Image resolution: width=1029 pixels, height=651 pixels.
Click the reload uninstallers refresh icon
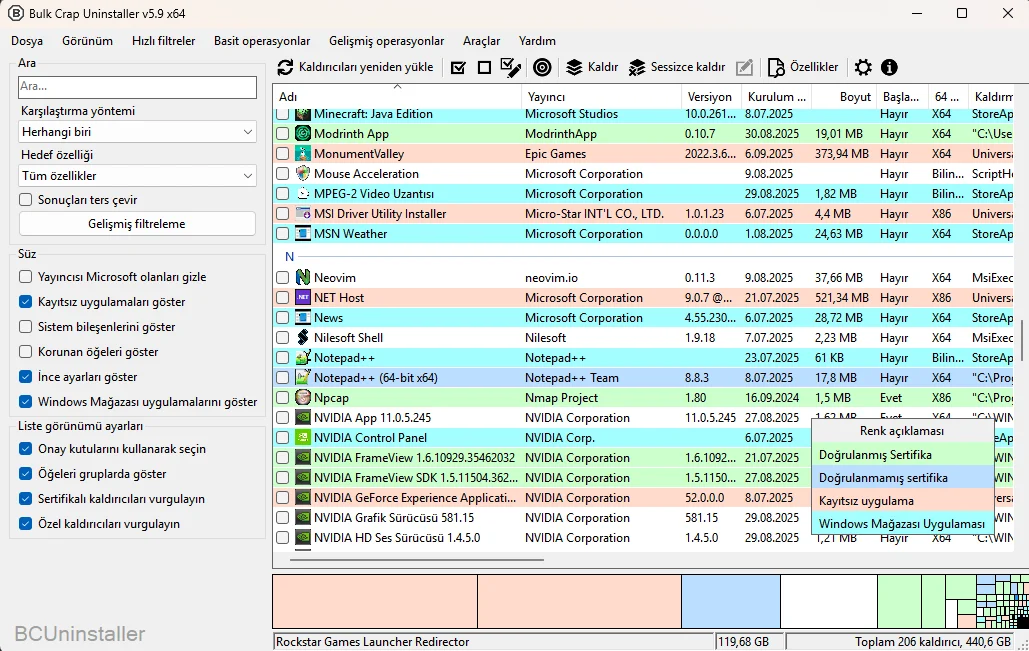coord(286,67)
